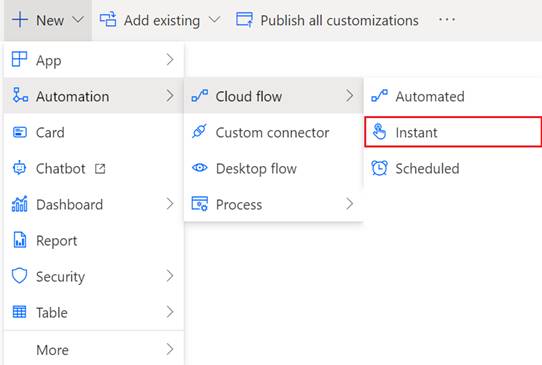The image size is (542, 365).
Task: Open the three-dot overflow menu
Action: (x=447, y=20)
